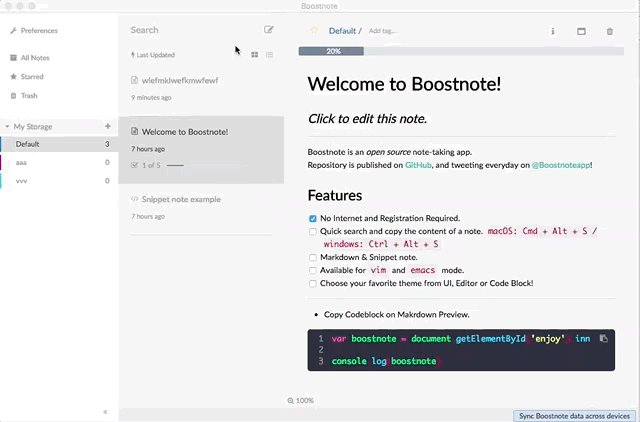Screen dimensions: 640x422
Task: Click the Search field
Action: tap(192, 30)
